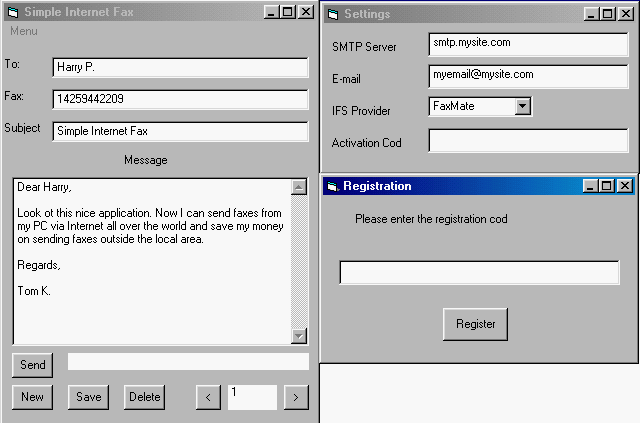The width and height of the screenshot is (640, 423).
Task: Click the Register button
Action: [476, 324]
